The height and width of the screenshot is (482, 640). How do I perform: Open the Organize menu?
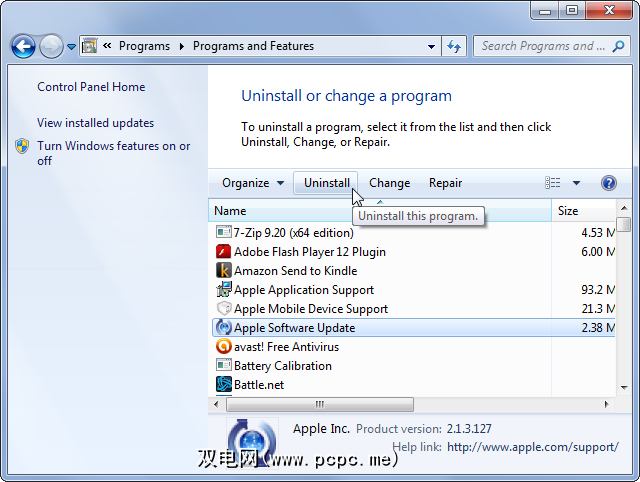253,183
